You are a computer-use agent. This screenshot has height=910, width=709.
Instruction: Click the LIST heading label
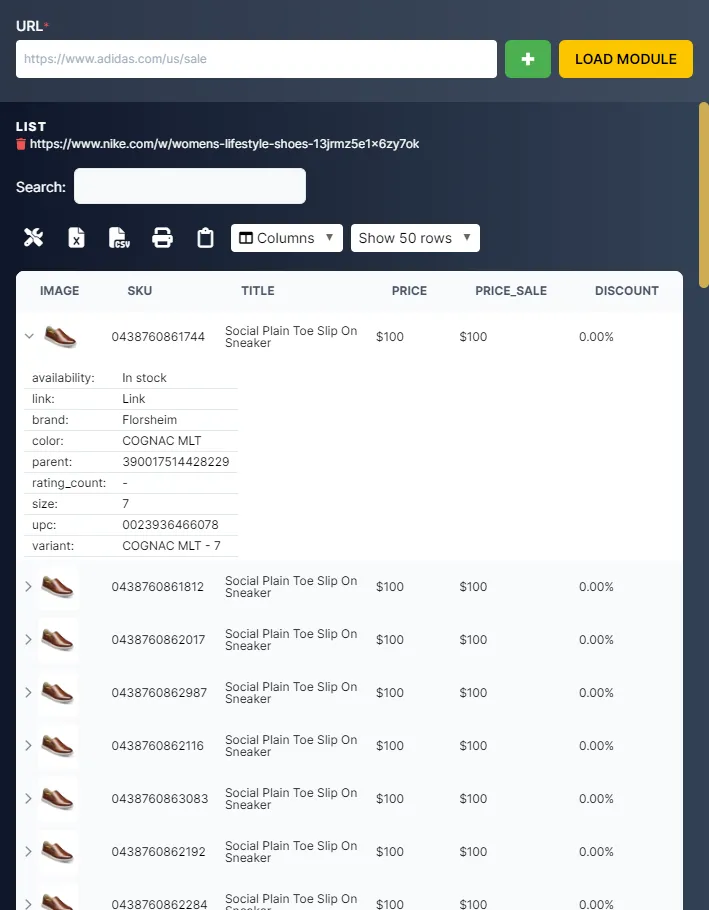[x=31, y=127]
